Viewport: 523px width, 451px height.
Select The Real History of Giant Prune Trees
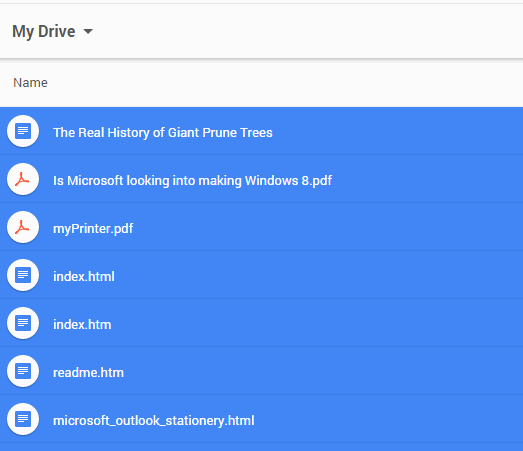click(163, 133)
